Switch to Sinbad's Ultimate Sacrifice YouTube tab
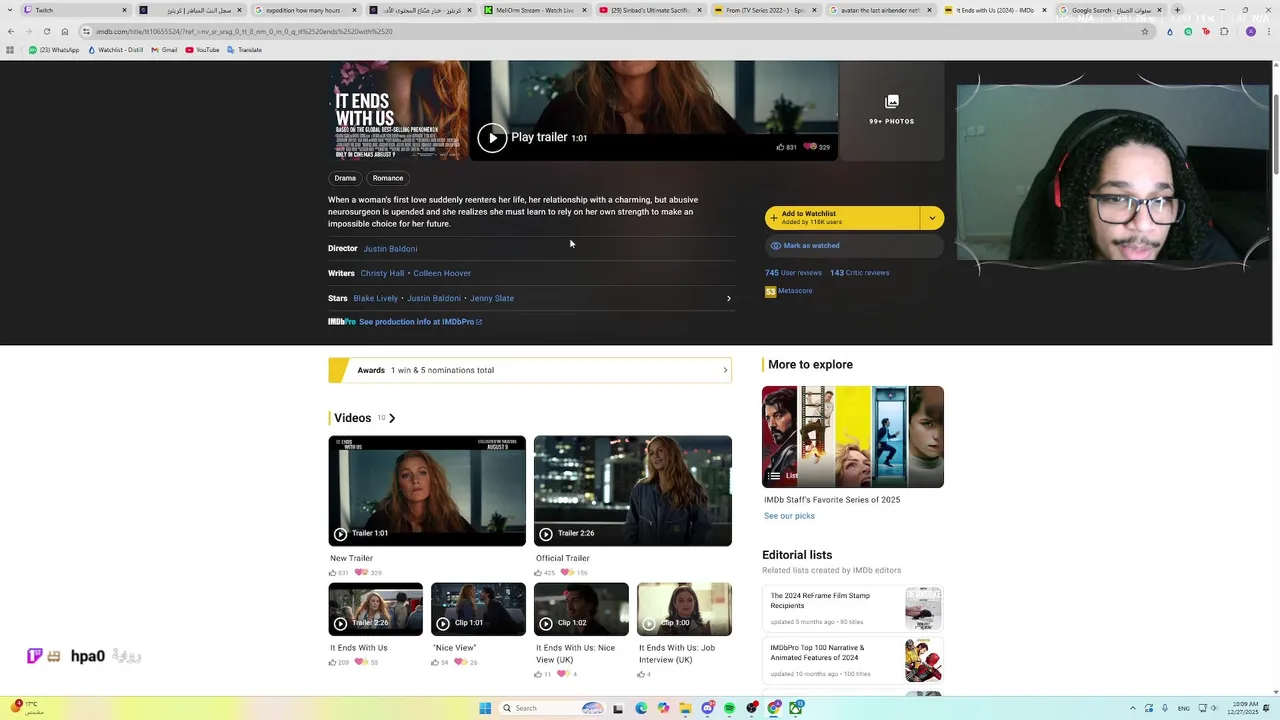This screenshot has height=720, width=1280. pyautogui.click(x=650, y=10)
